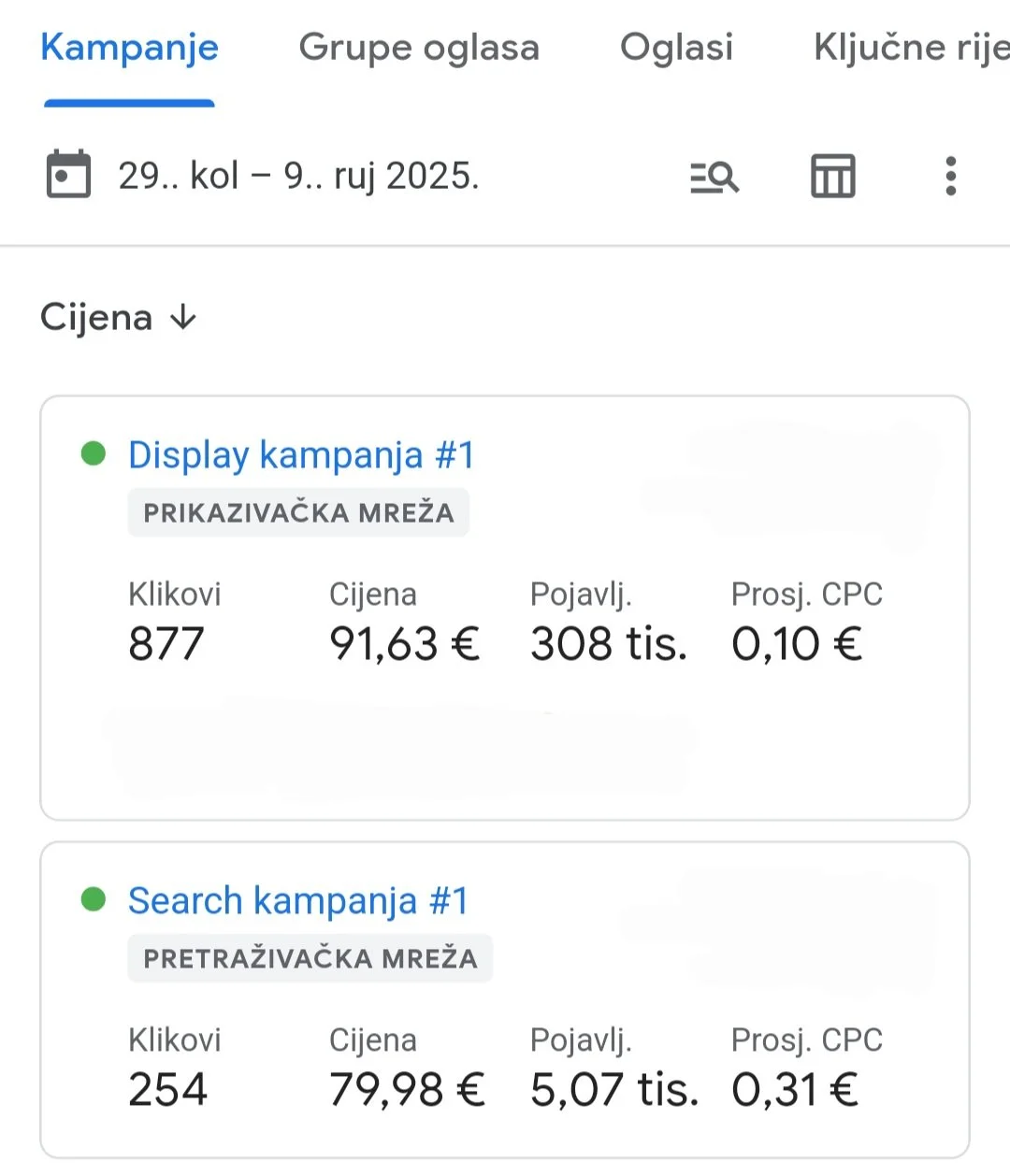This screenshot has width=1010, height=1176.
Task: Click green status dot of Search kampanja
Action: [94, 900]
